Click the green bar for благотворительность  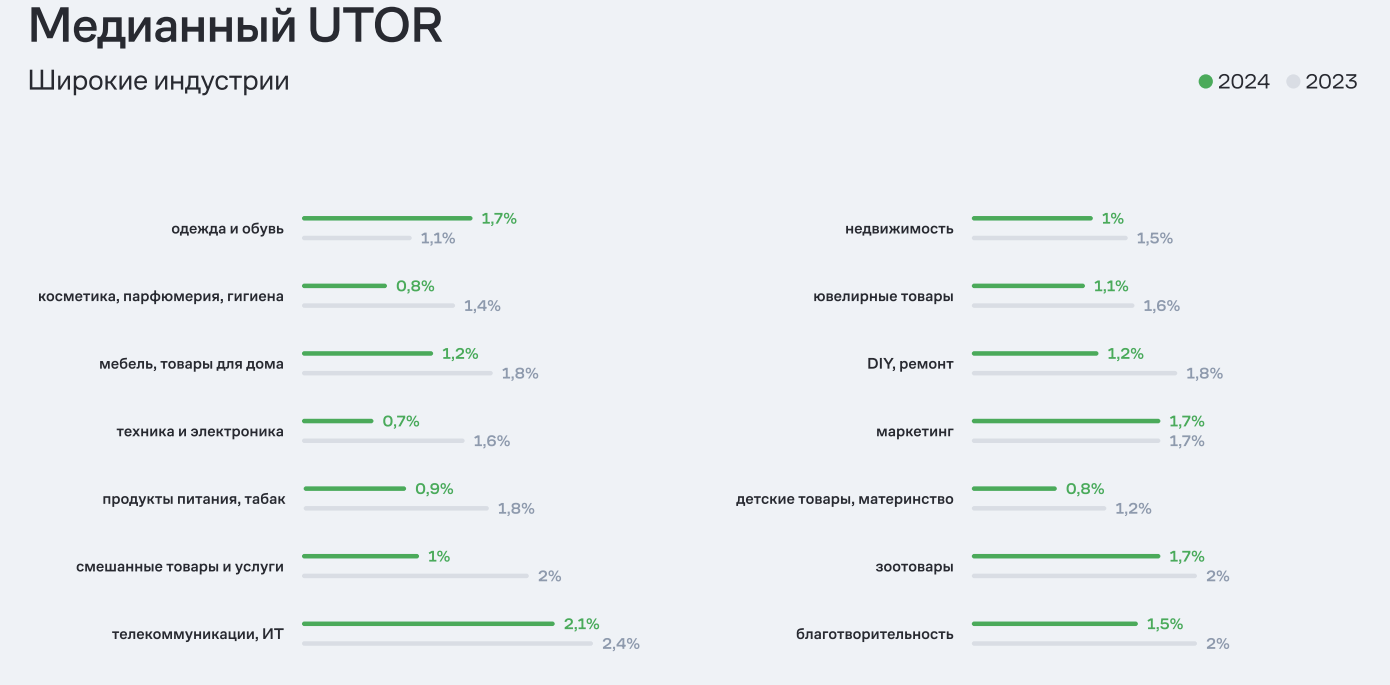point(1054,624)
